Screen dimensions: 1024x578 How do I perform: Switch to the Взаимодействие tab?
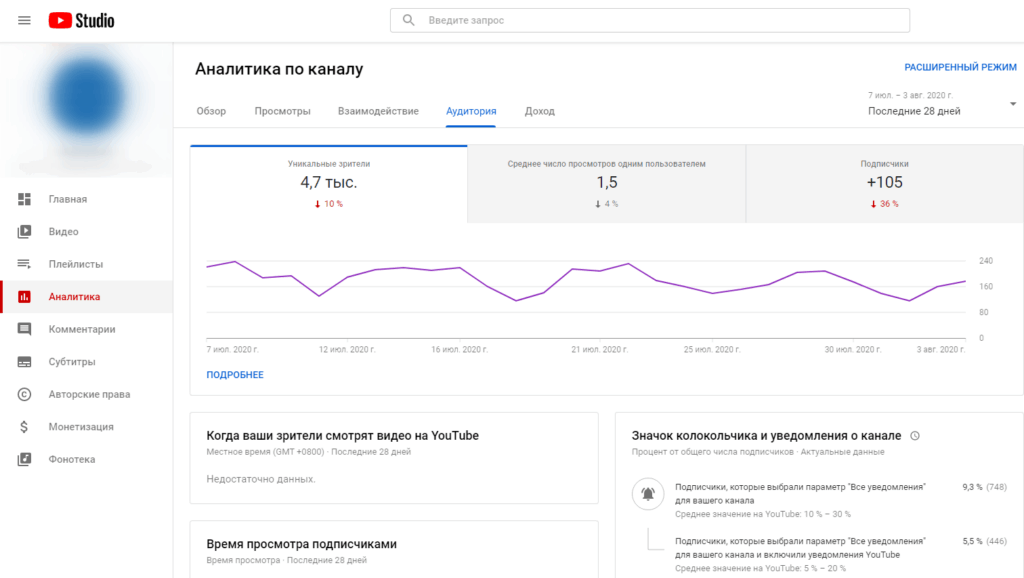[378, 111]
